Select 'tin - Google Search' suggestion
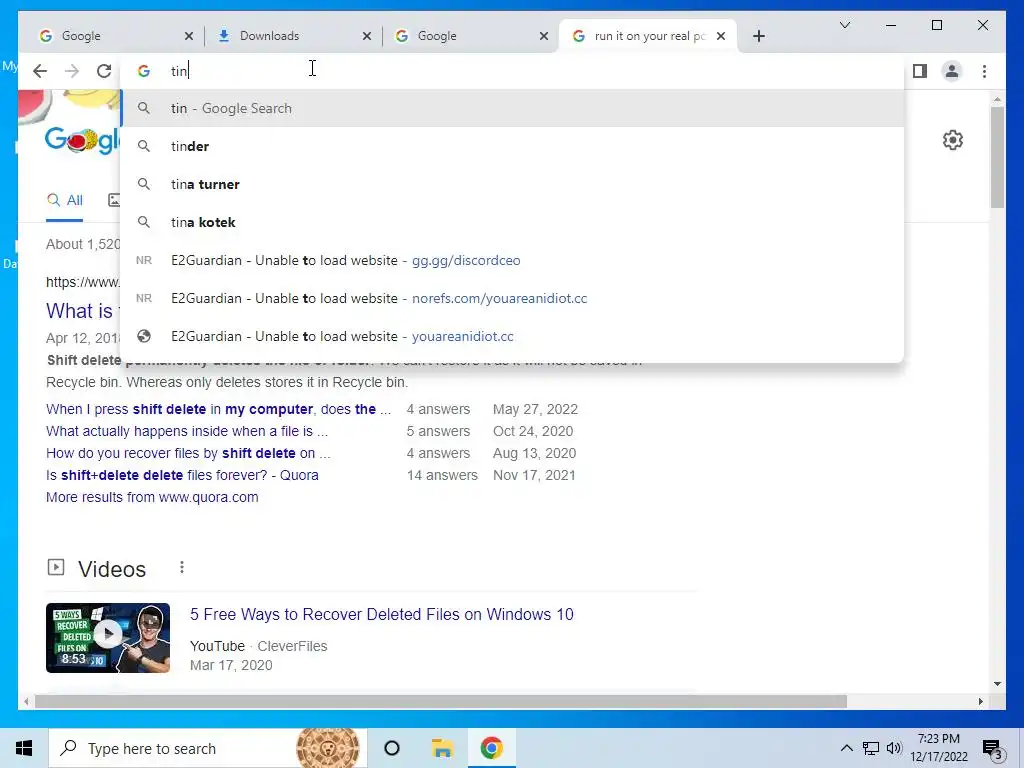The image size is (1024, 768). point(513,108)
